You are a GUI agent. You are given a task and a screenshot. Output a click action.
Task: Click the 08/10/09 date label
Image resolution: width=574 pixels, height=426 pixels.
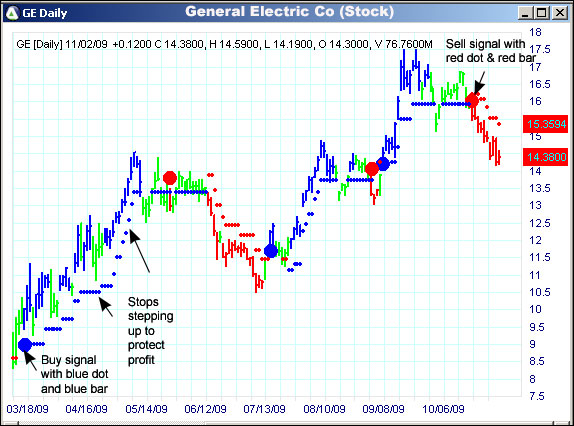point(324,409)
